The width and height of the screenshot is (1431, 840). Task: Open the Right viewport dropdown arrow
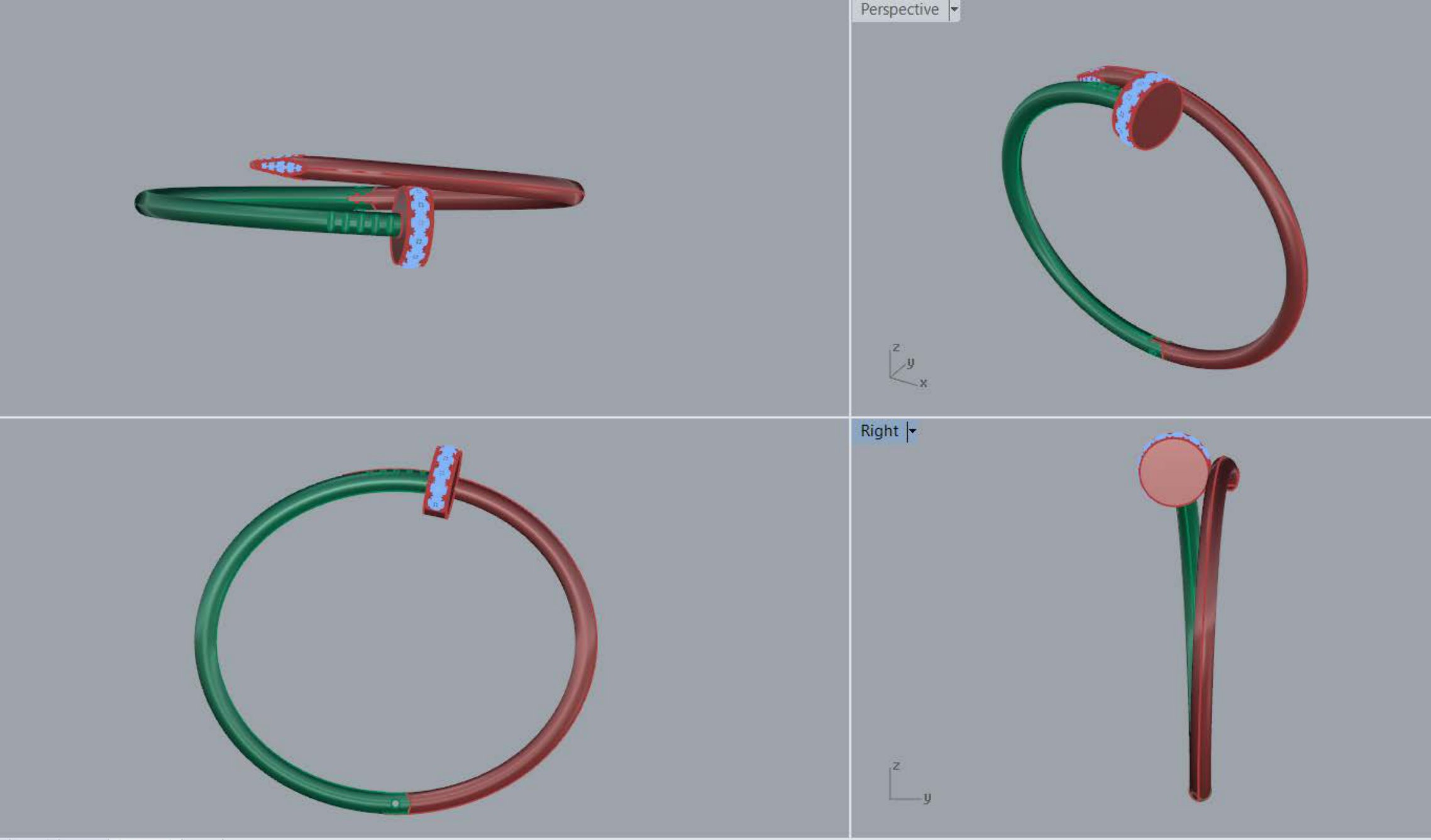[x=912, y=431]
